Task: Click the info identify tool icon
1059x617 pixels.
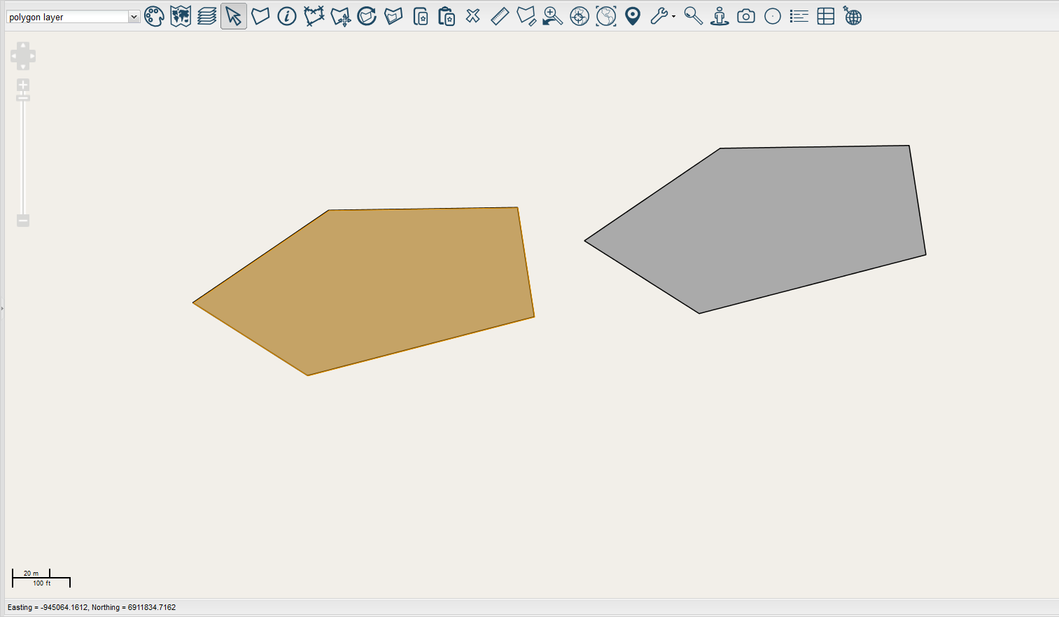Action: click(287, 16)
